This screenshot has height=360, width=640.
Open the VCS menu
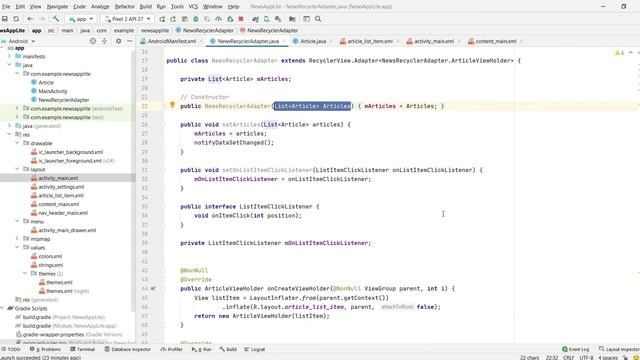pos(193,7)
